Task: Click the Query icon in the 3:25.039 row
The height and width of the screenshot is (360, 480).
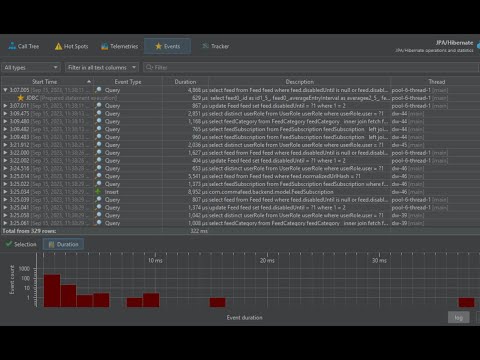Action: pos(99,200)
